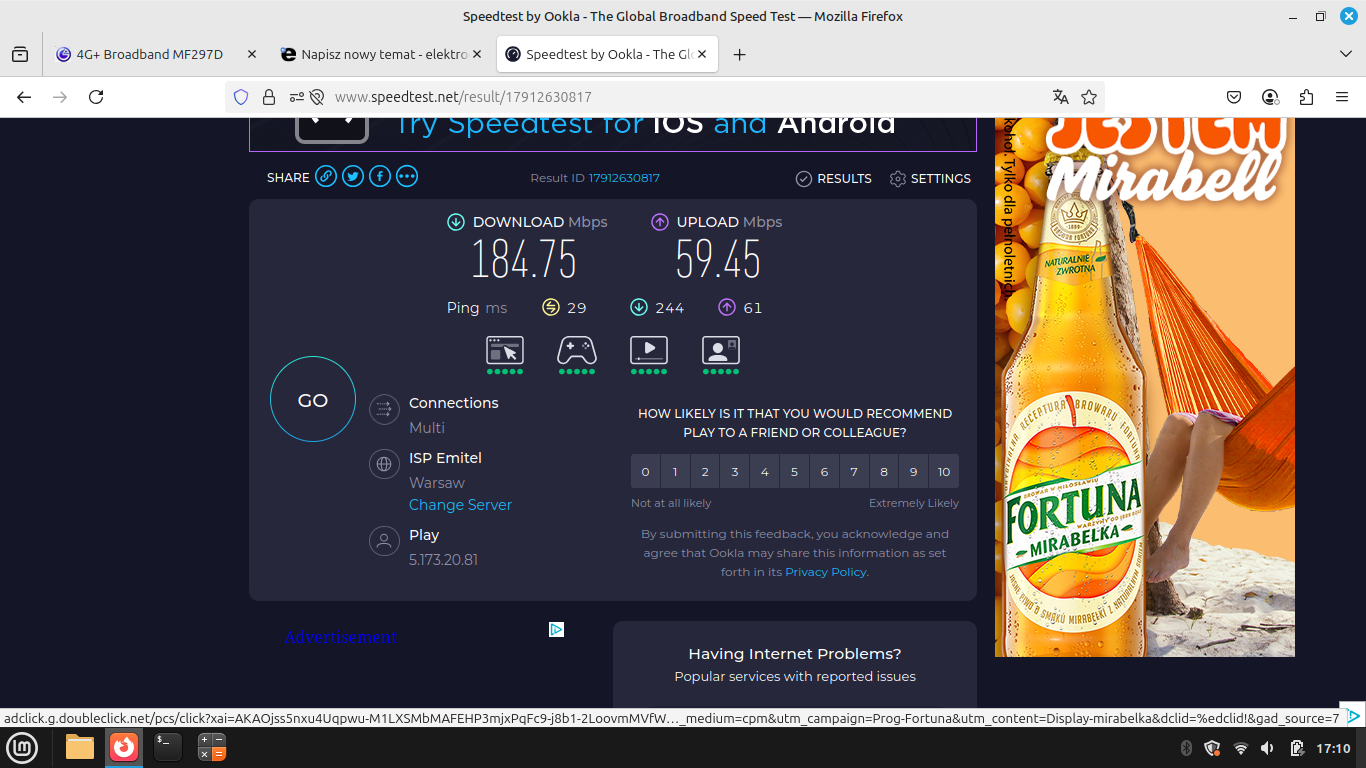Click Result ID 17912630817 link
The image size is (1366, 768).
(x=624, y=178)
